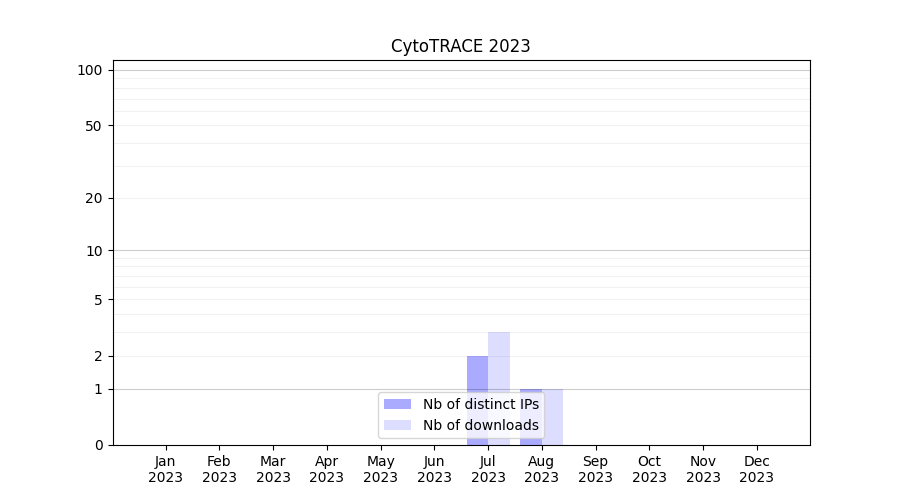Image resolution: width=900 pixels, height=500 pixels.
Task: Click the 5 y-axis tick label
Action: click(x=97, y=299)
